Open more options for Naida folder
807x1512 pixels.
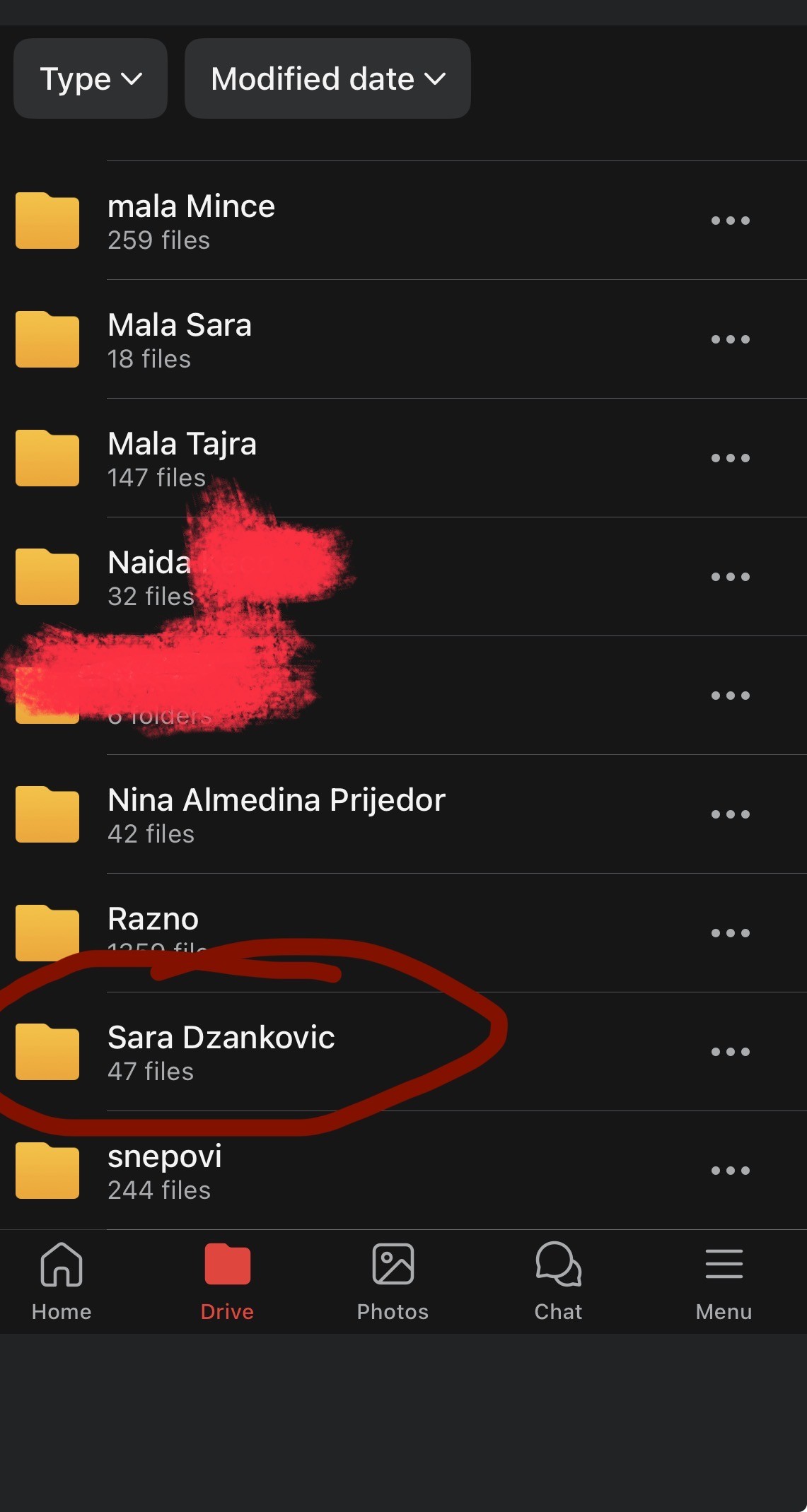tap(730, 577)
